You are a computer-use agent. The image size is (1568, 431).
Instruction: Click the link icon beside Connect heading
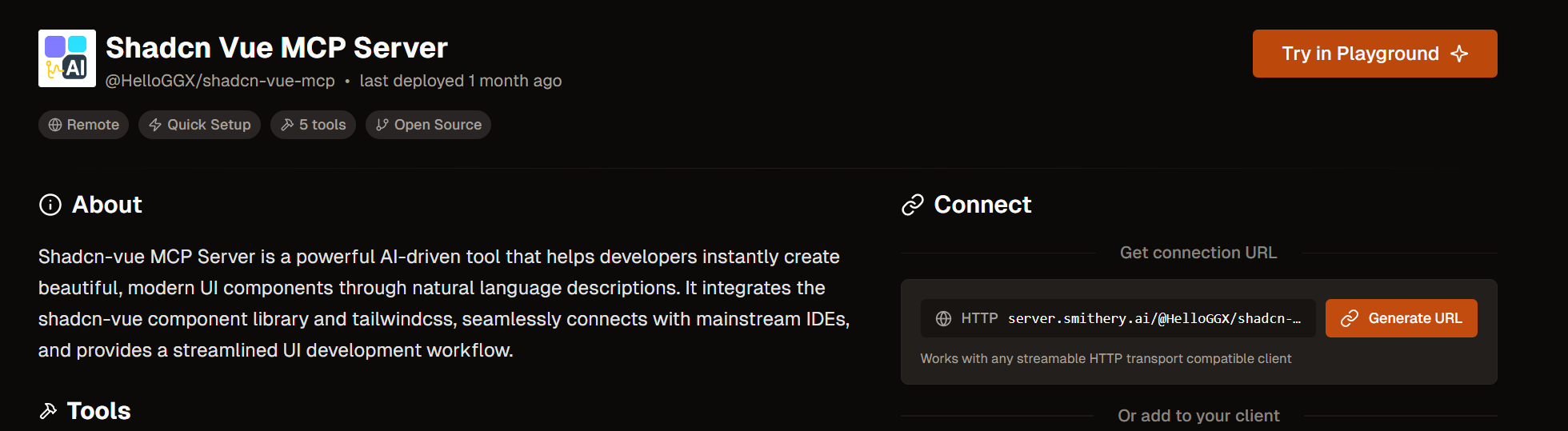(x=913, y=206)
